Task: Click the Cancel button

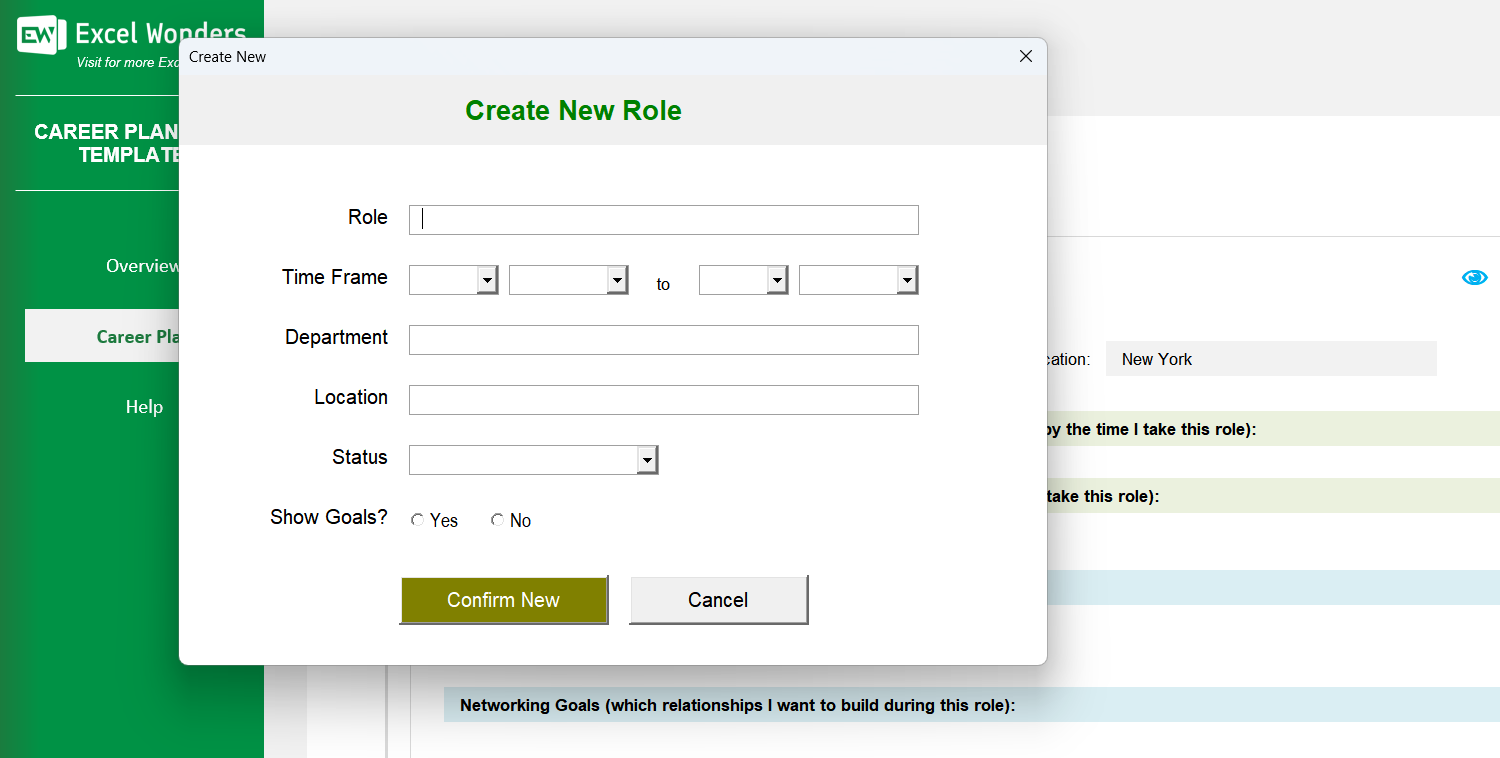Action: coord(718,599)
